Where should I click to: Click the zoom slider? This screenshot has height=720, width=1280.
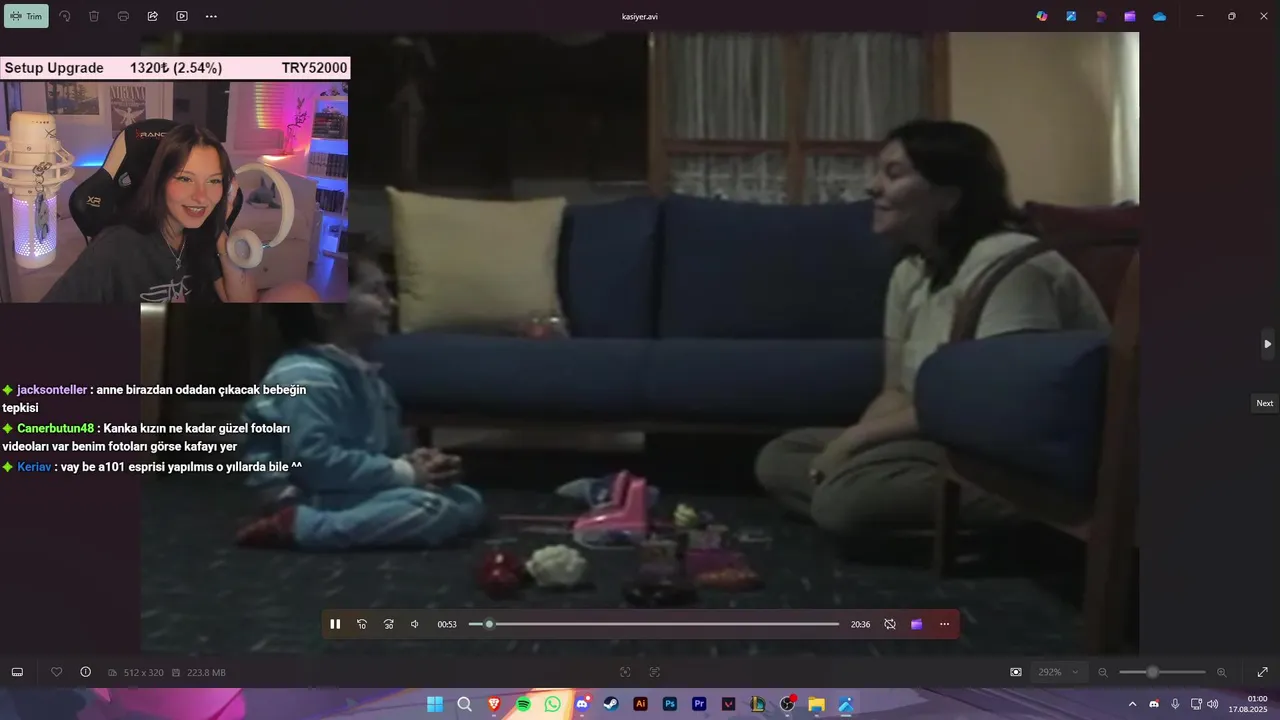(x=1162, y=672)
